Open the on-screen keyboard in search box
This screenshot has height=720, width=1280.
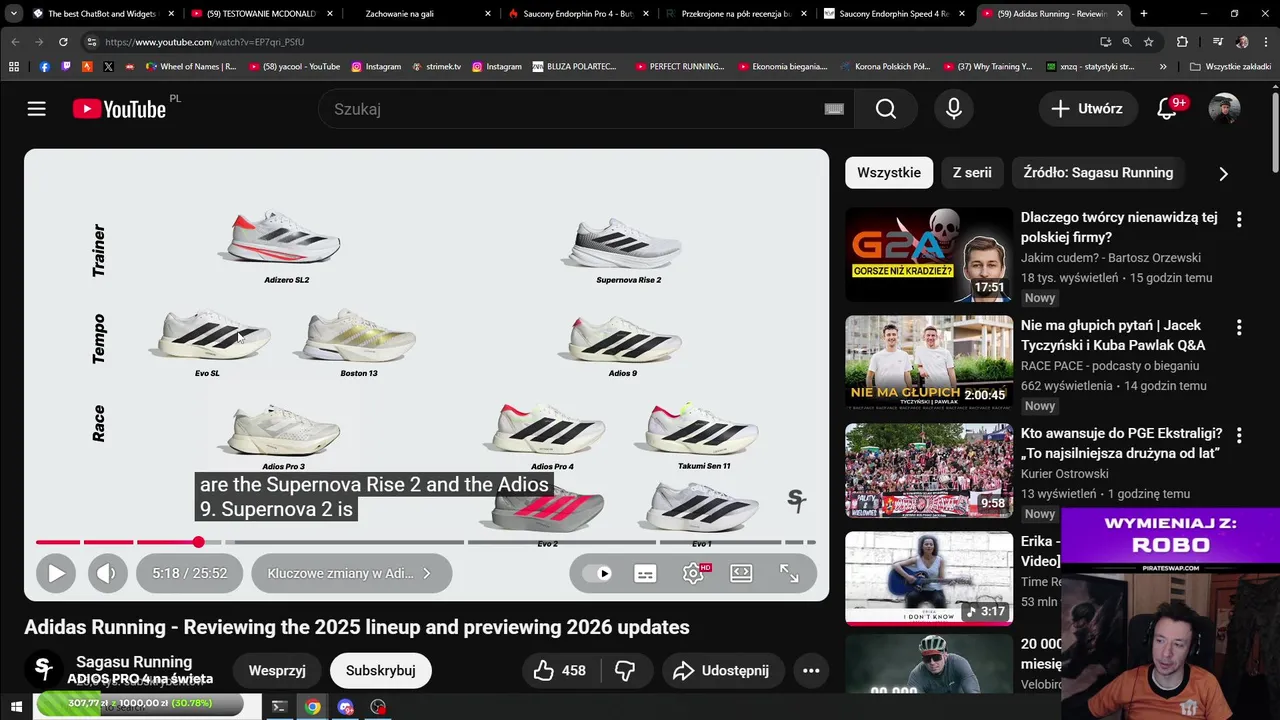834,109
